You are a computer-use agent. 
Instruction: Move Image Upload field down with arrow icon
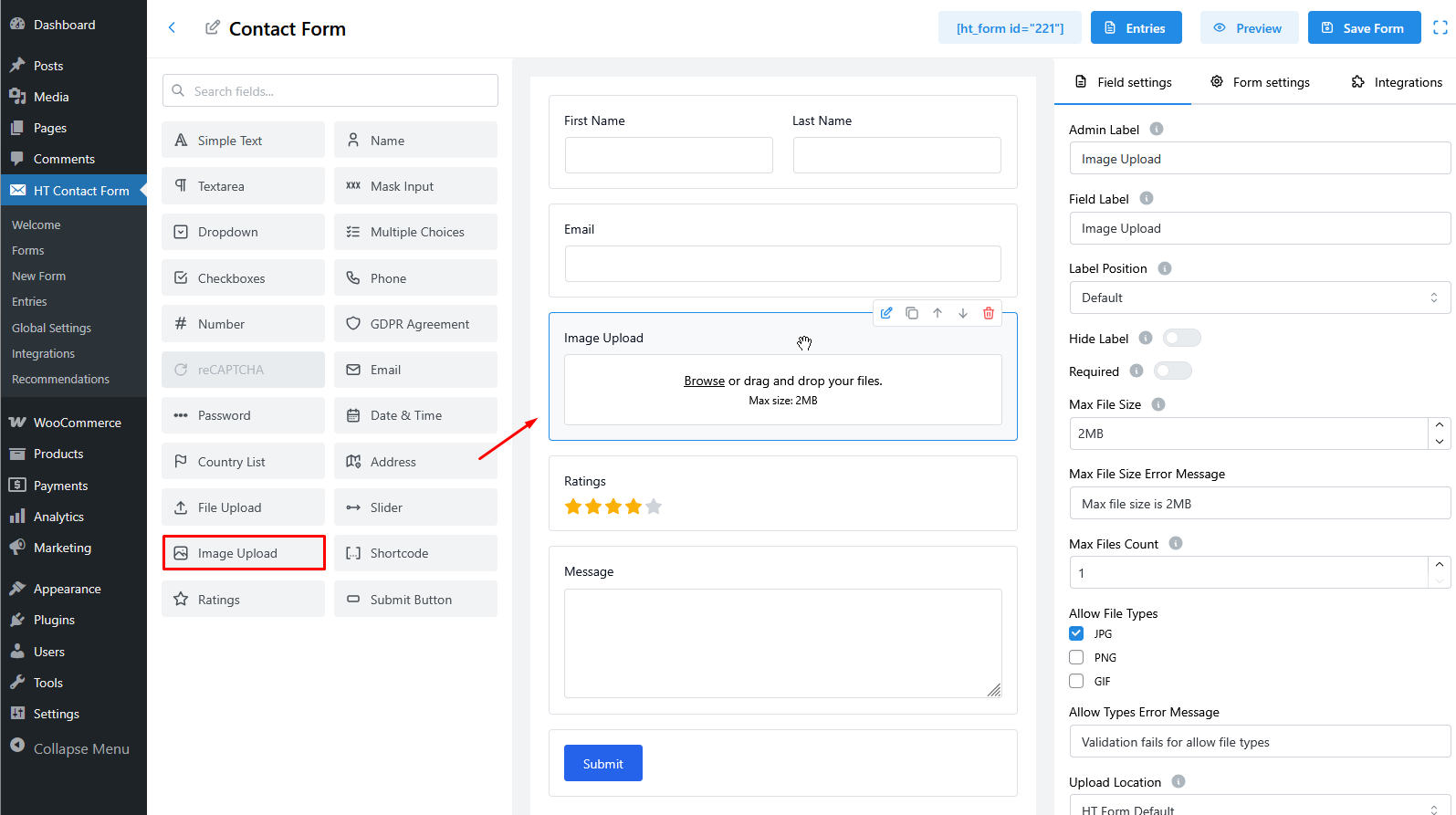pyautogui.click(x=963, y=313)
